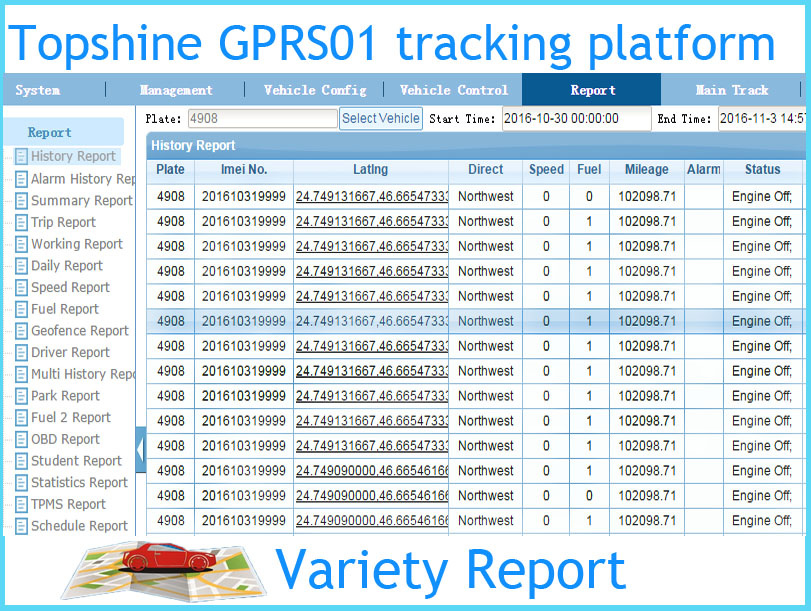This screenshot has height=611, width=811.
Task: Click the Summary Report document icon
Action: click(x=21, y=201)
